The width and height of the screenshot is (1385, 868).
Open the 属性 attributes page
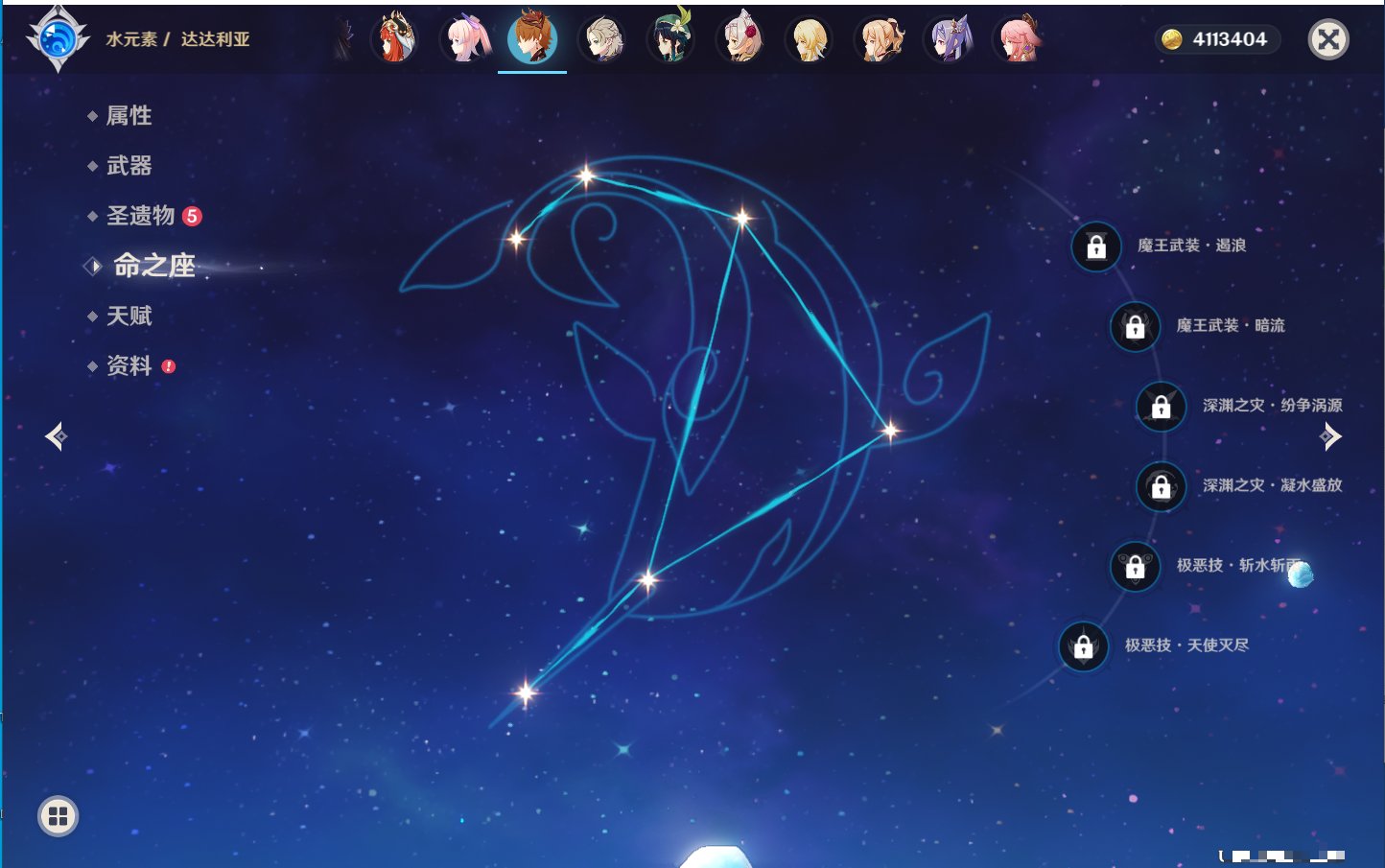pos(129,115)
